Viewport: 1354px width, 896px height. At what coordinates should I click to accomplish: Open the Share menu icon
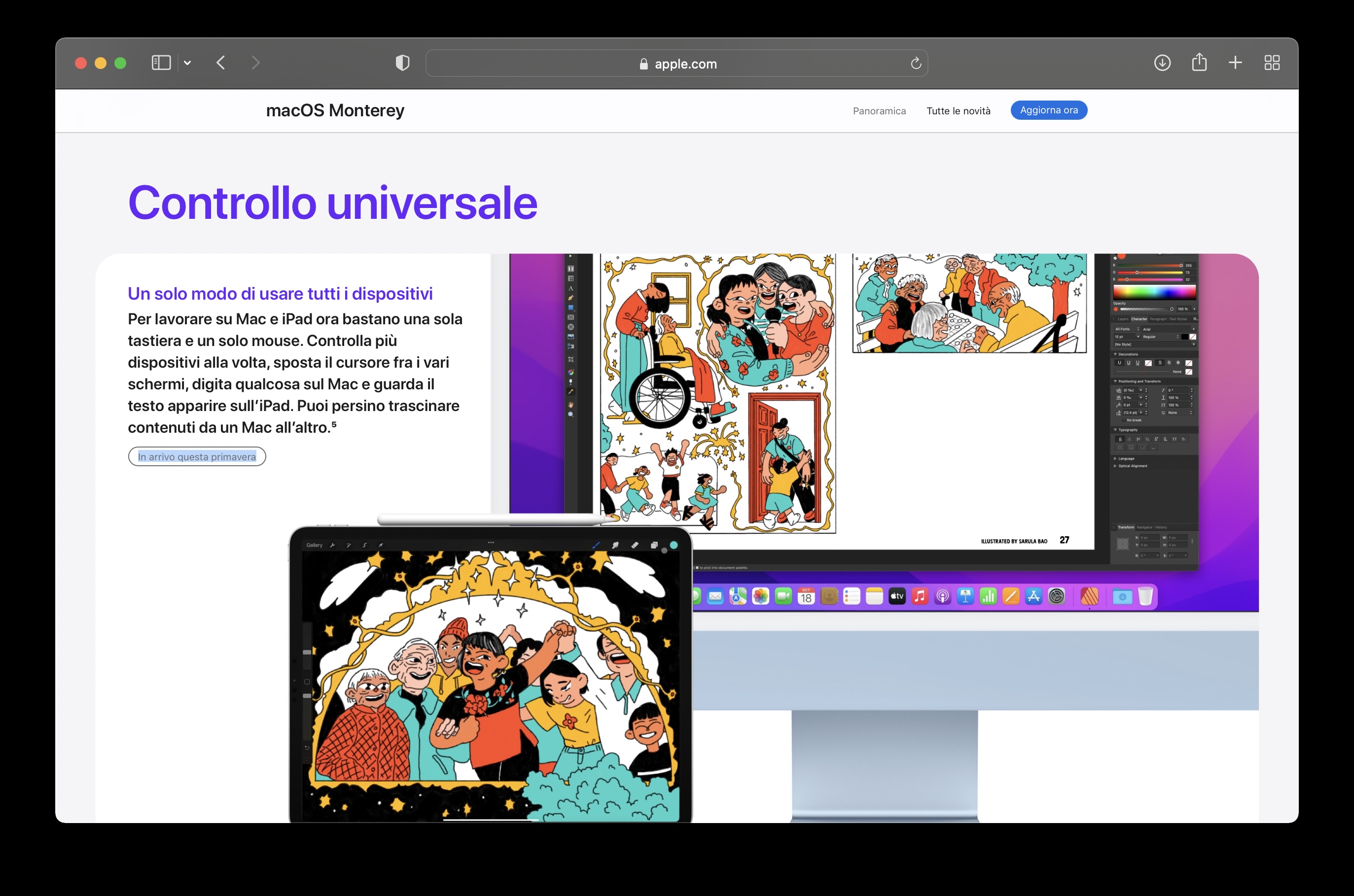point(1199,62)
